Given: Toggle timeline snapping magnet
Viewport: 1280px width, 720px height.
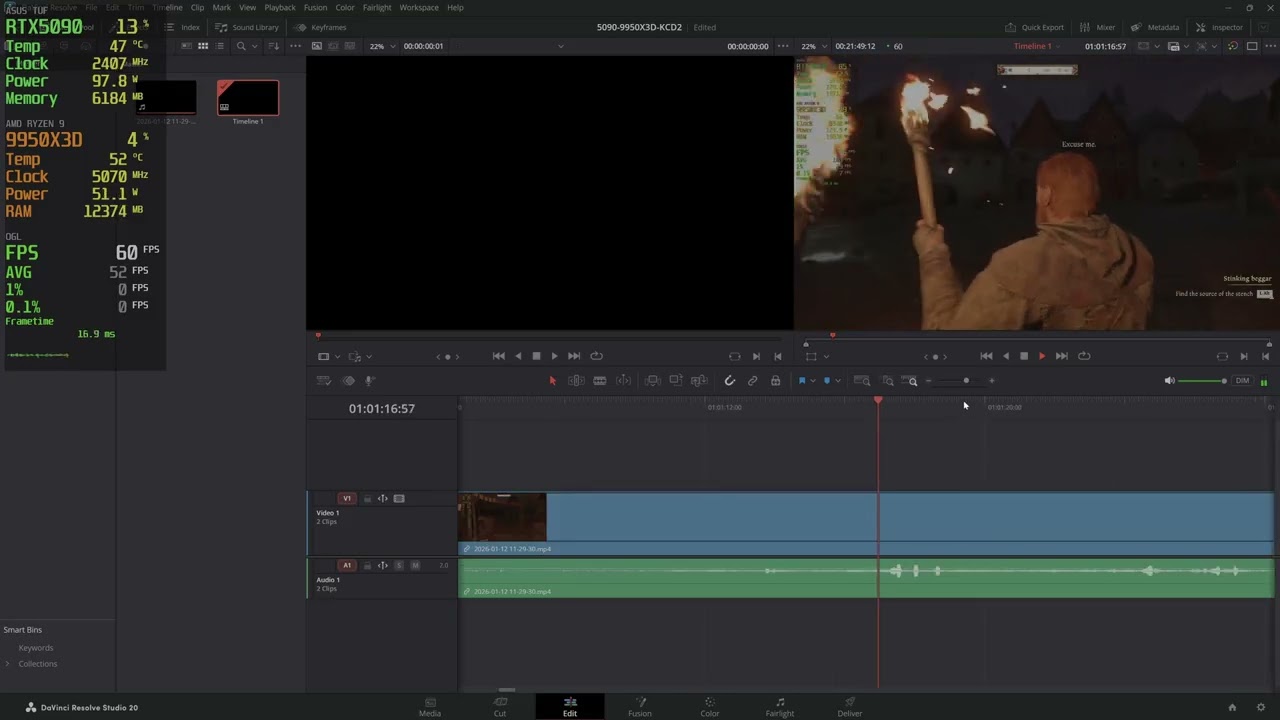Looking at the screenshot, I should (729, 381).
